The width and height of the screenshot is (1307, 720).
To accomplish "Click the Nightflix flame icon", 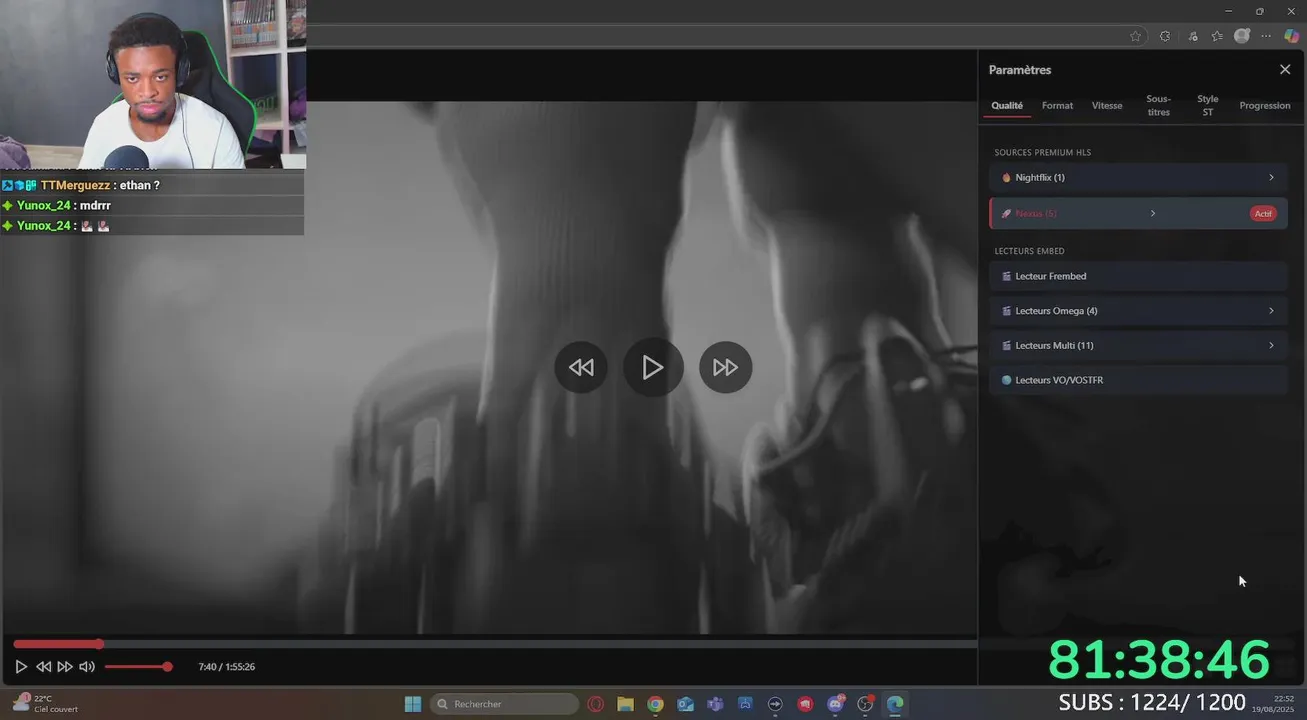I will click(x=1006, y=177).
